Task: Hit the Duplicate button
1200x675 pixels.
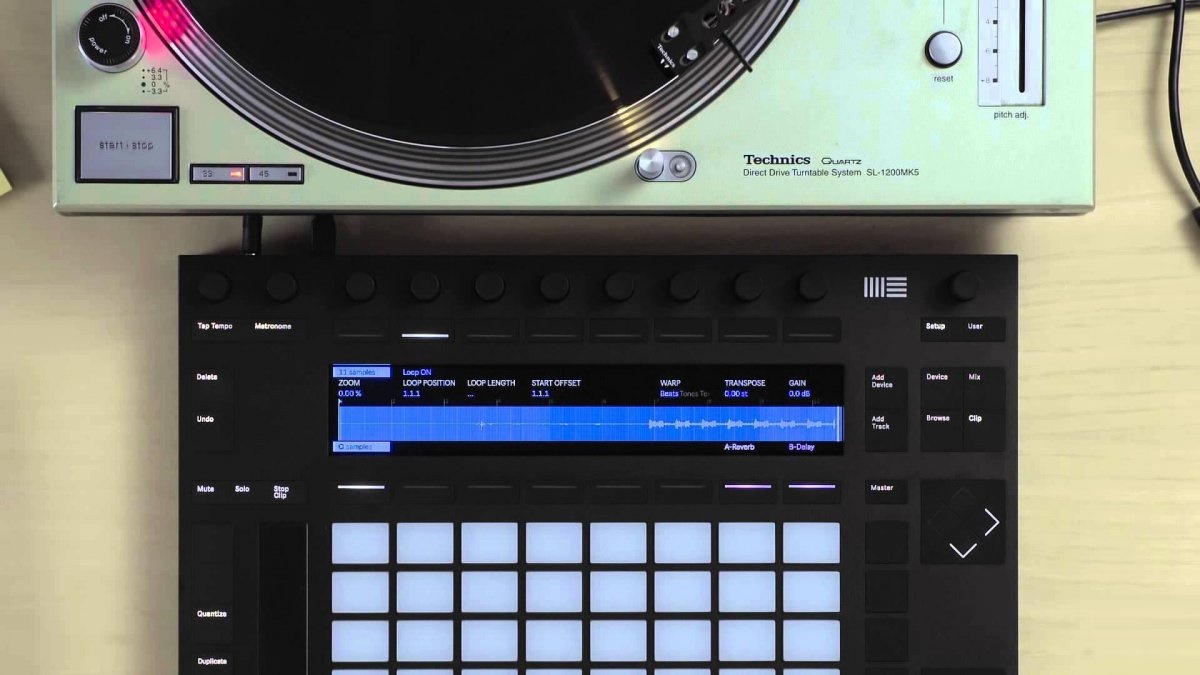Action: [212, 661]
